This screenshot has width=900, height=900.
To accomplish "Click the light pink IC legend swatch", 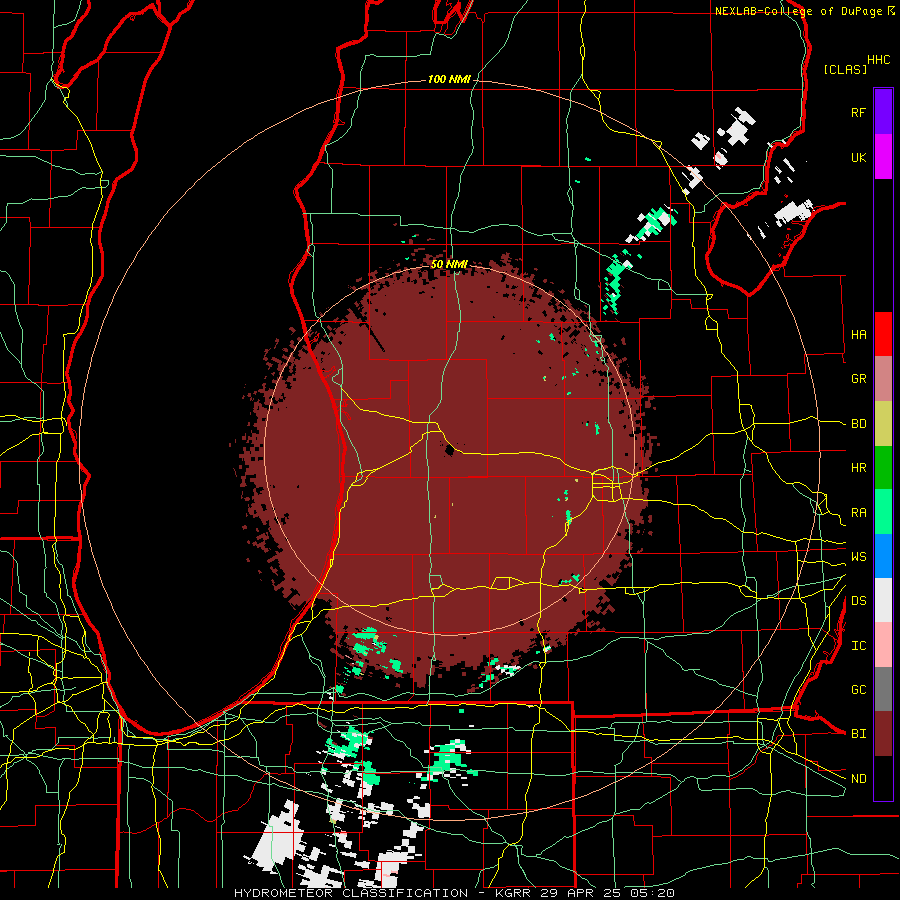I will [883, 645].
